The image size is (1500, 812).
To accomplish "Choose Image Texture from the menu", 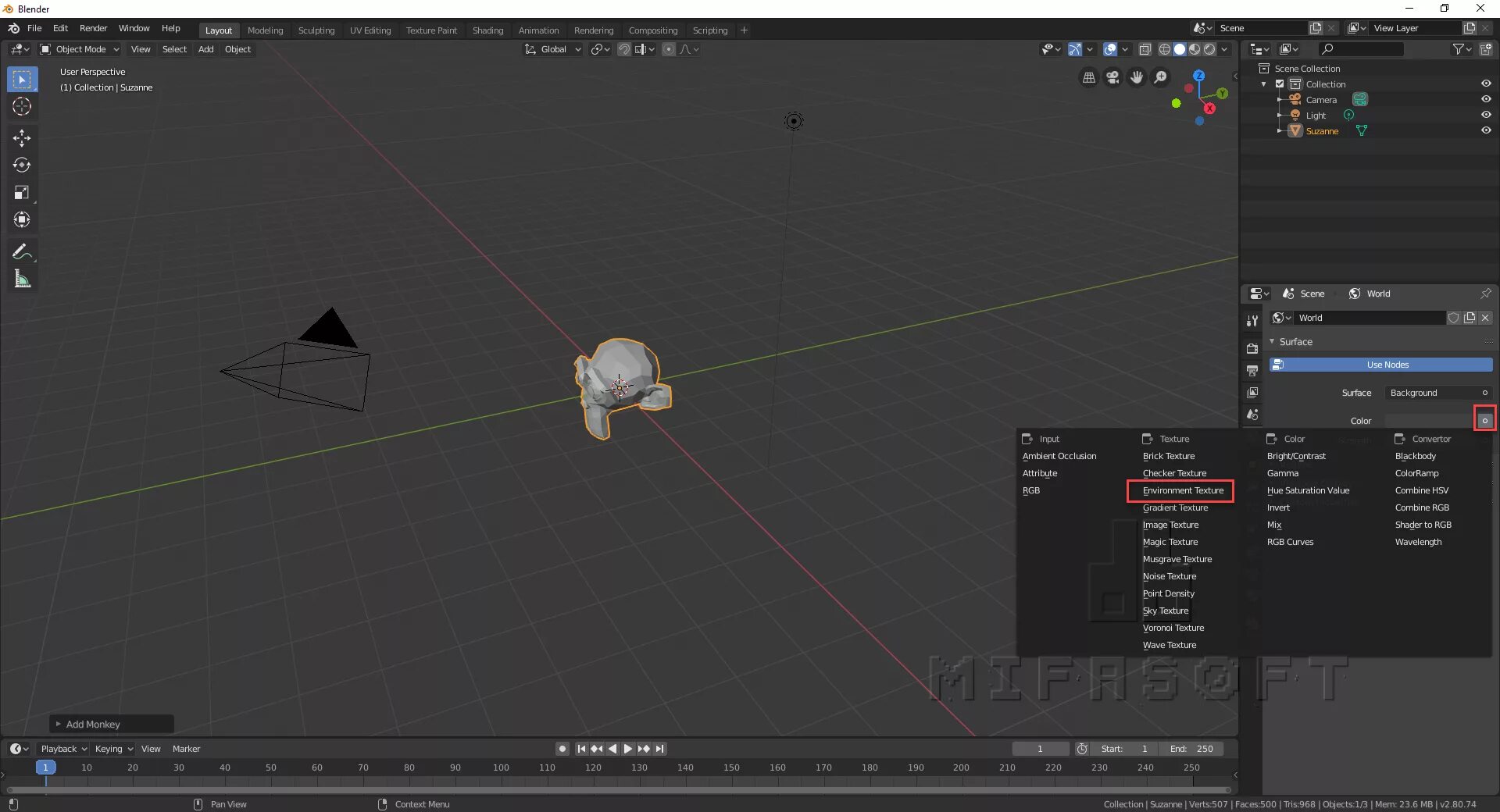I will coord(1170,525).
